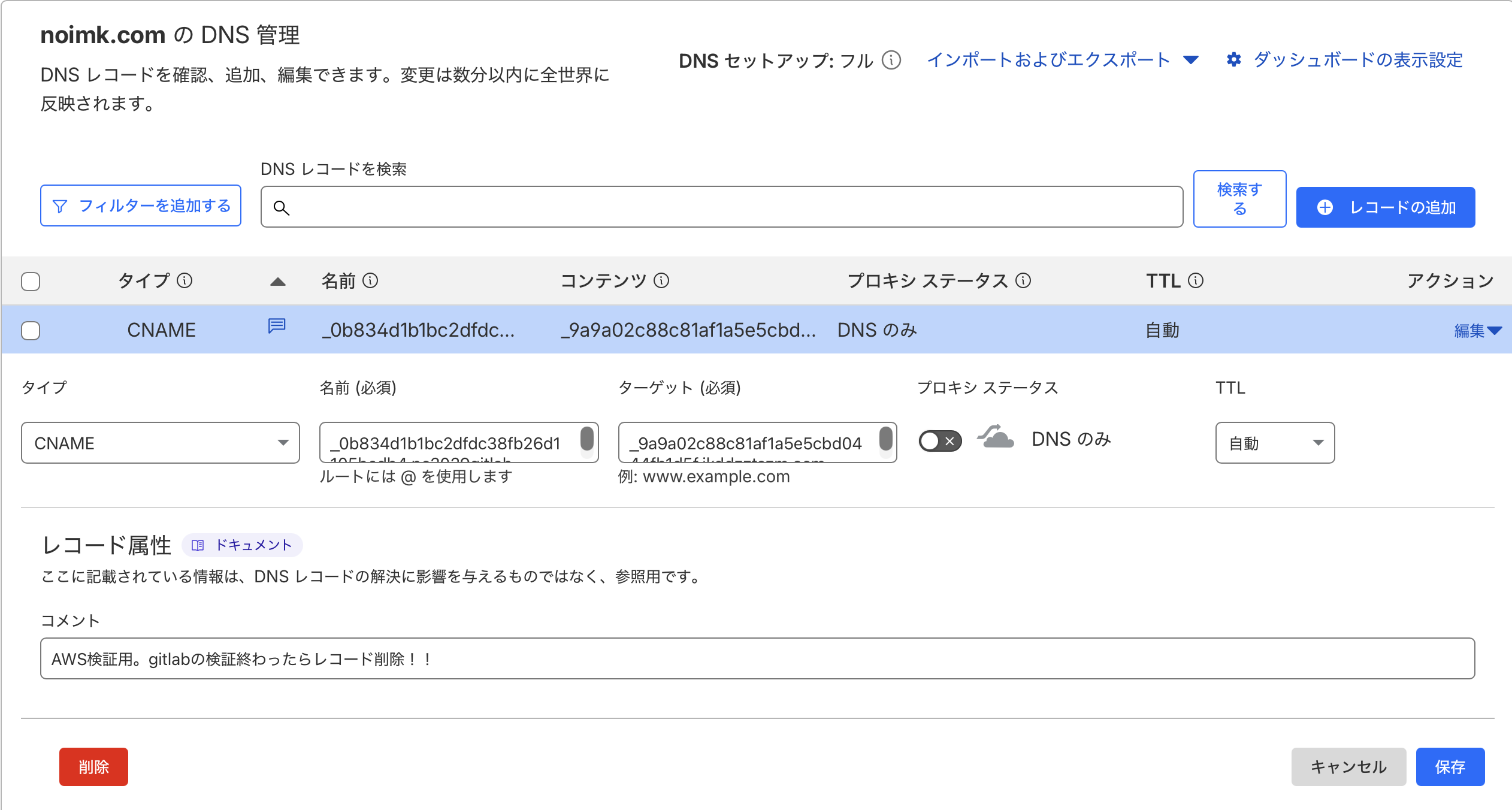
Task: Click the search magnifier icon
Action: coord(282,207)
